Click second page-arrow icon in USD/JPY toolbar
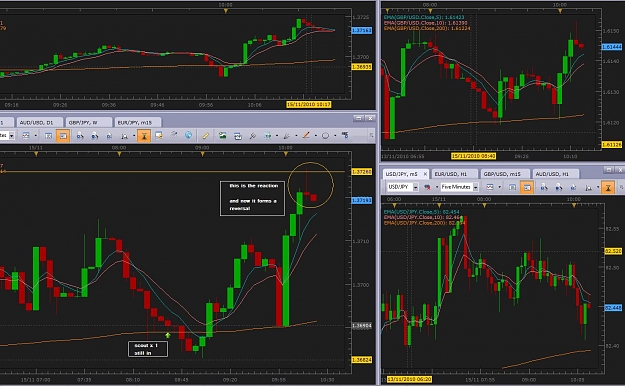This screenshot has width=625, height=386. pos(558,187)
